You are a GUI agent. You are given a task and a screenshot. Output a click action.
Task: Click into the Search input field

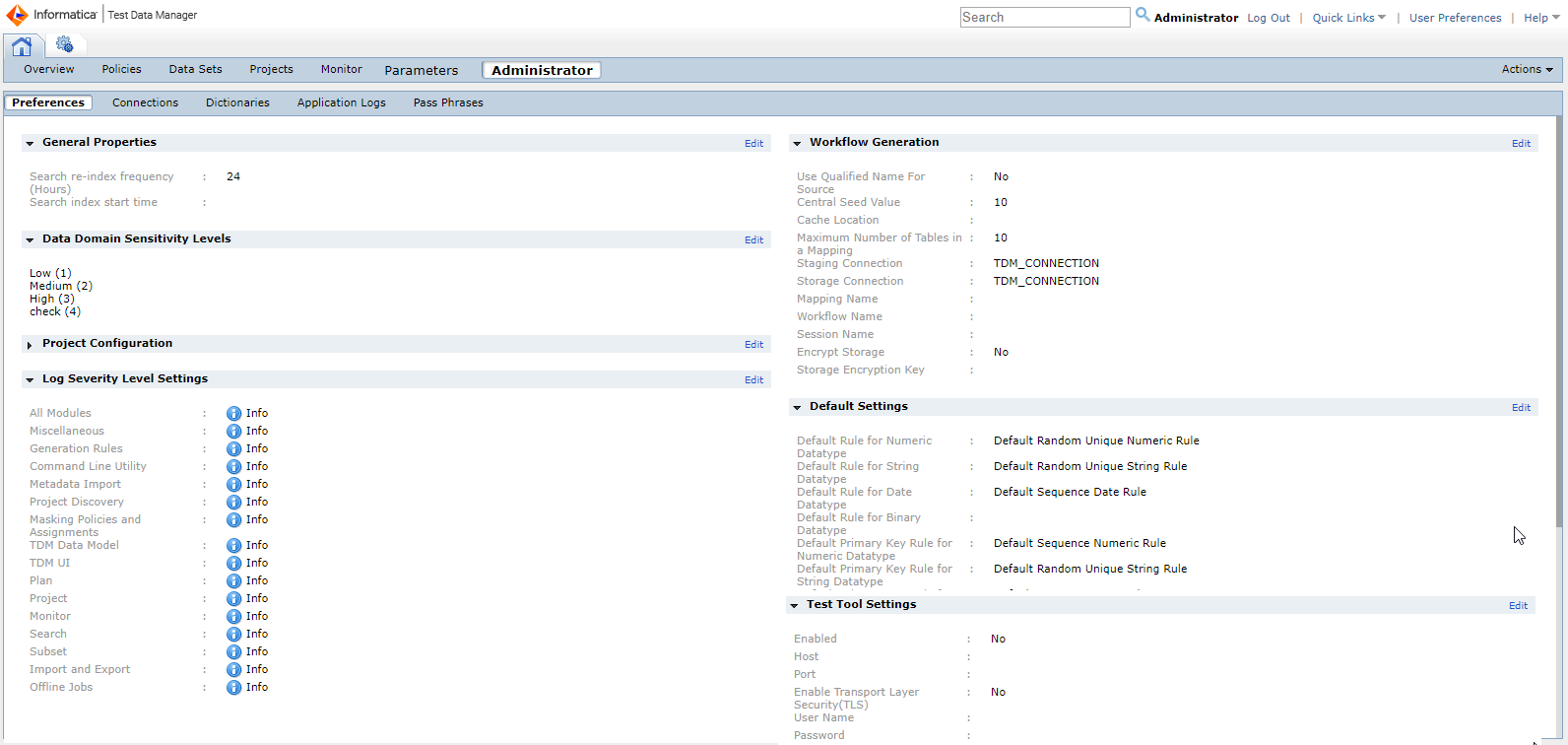1045,17
